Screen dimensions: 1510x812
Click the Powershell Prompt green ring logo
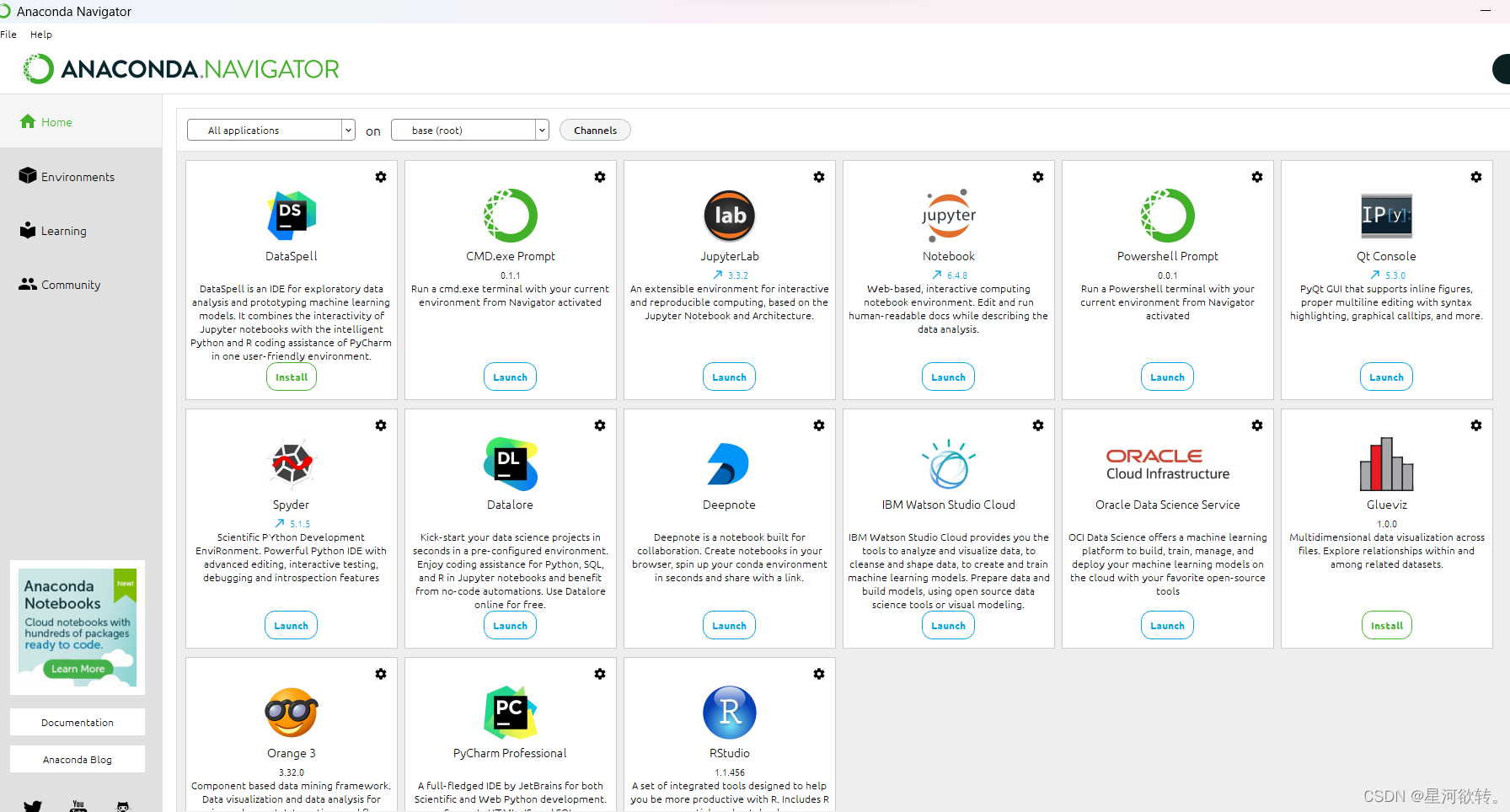pos(1168,216)
